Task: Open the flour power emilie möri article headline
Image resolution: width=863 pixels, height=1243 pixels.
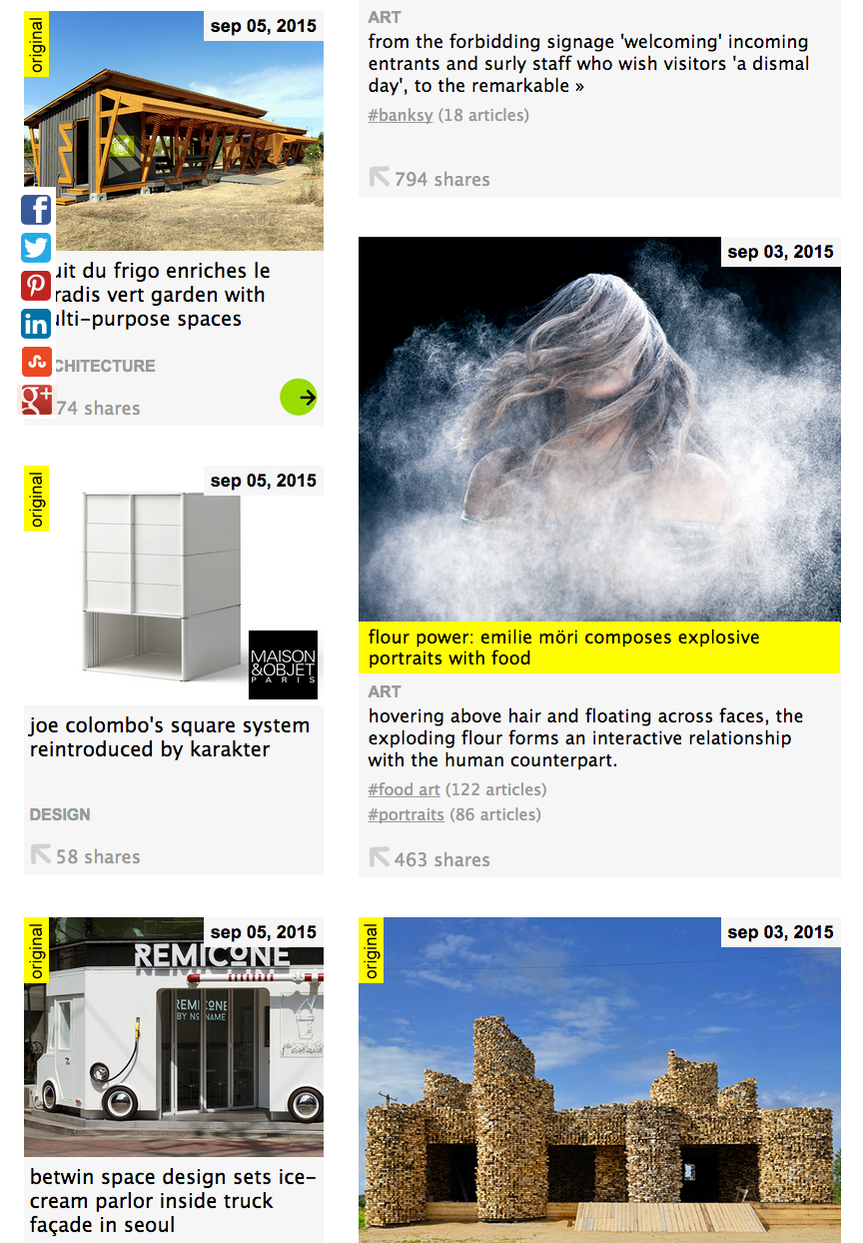Action: (x=564, y=647)
